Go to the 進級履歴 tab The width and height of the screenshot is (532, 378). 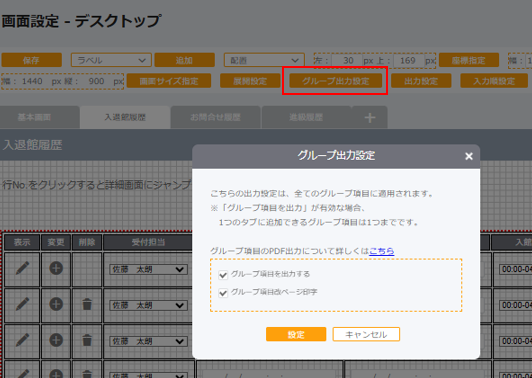point(306,117)
